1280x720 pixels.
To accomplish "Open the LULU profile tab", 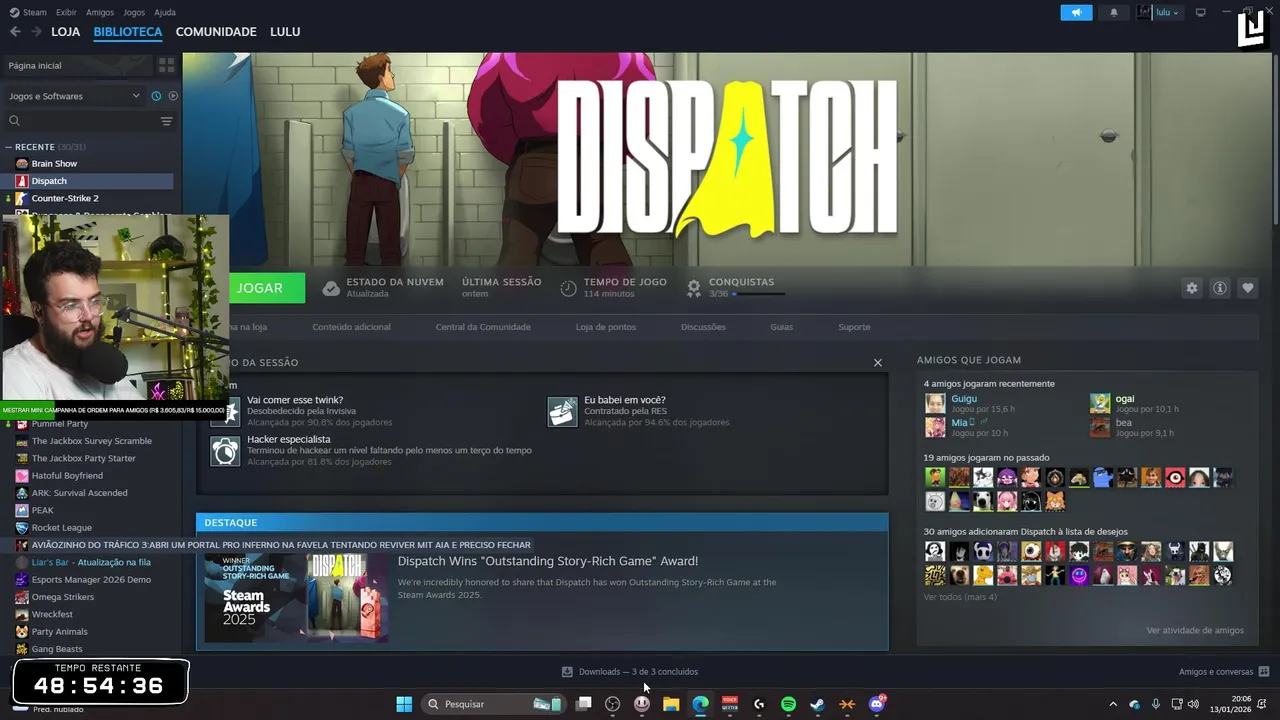I will point(285,32).
